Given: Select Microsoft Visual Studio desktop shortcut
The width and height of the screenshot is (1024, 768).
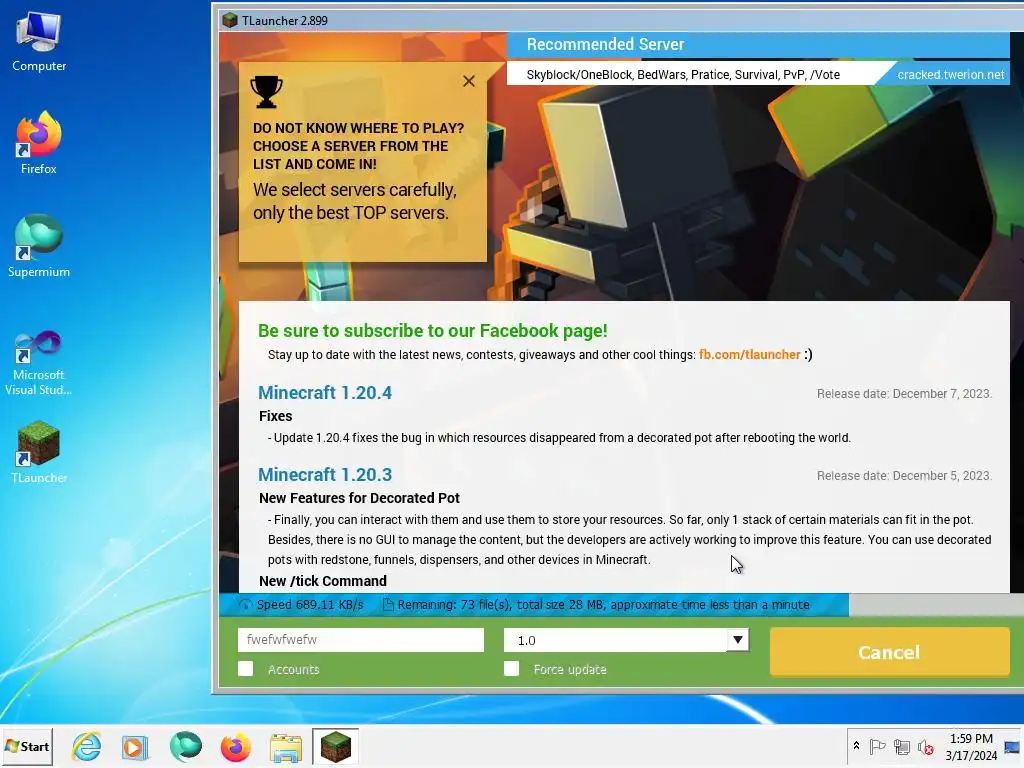Looking at the screenshot, I should click(39, 363).
